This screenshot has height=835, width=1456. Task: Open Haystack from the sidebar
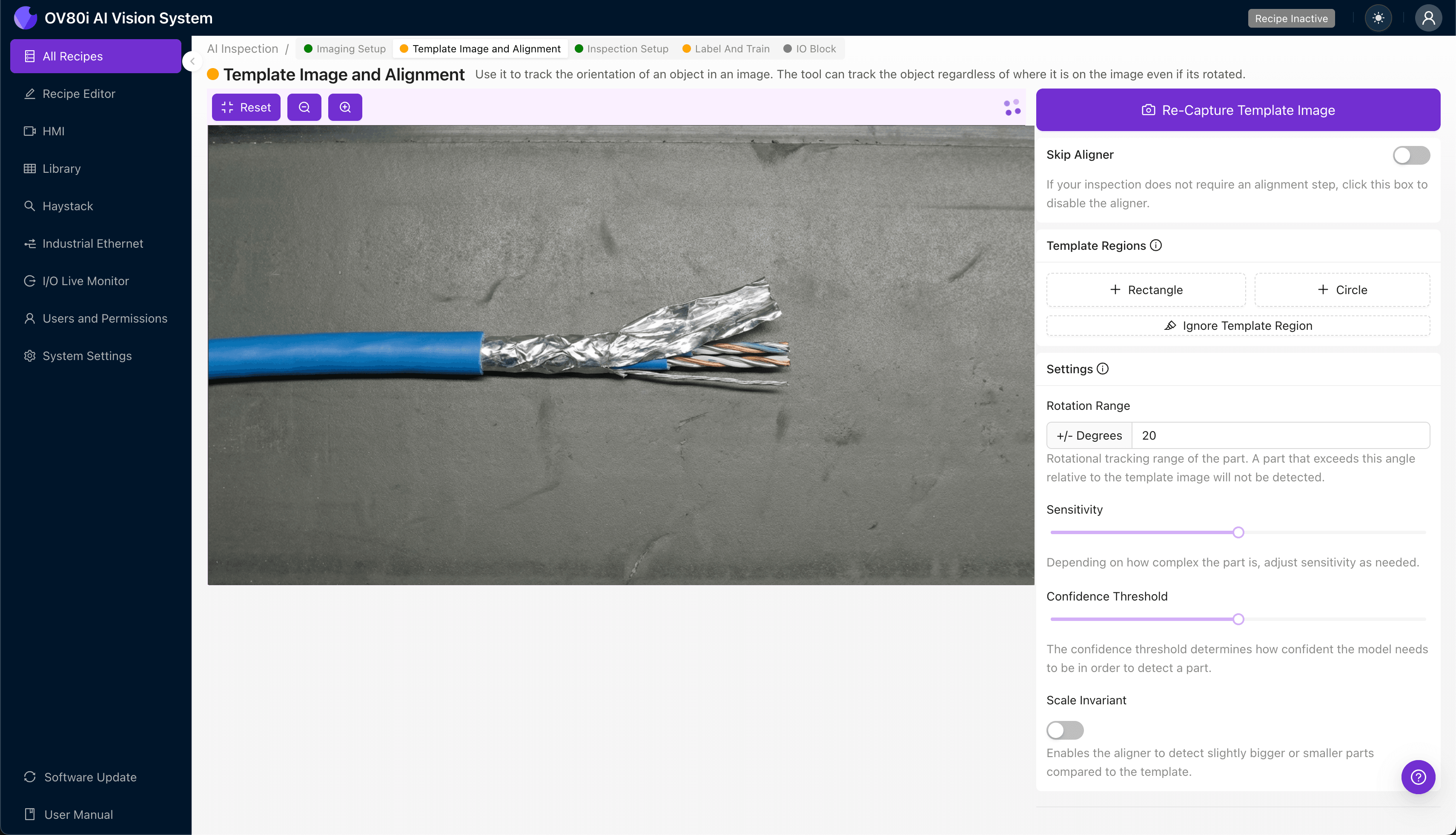(68, 206)
